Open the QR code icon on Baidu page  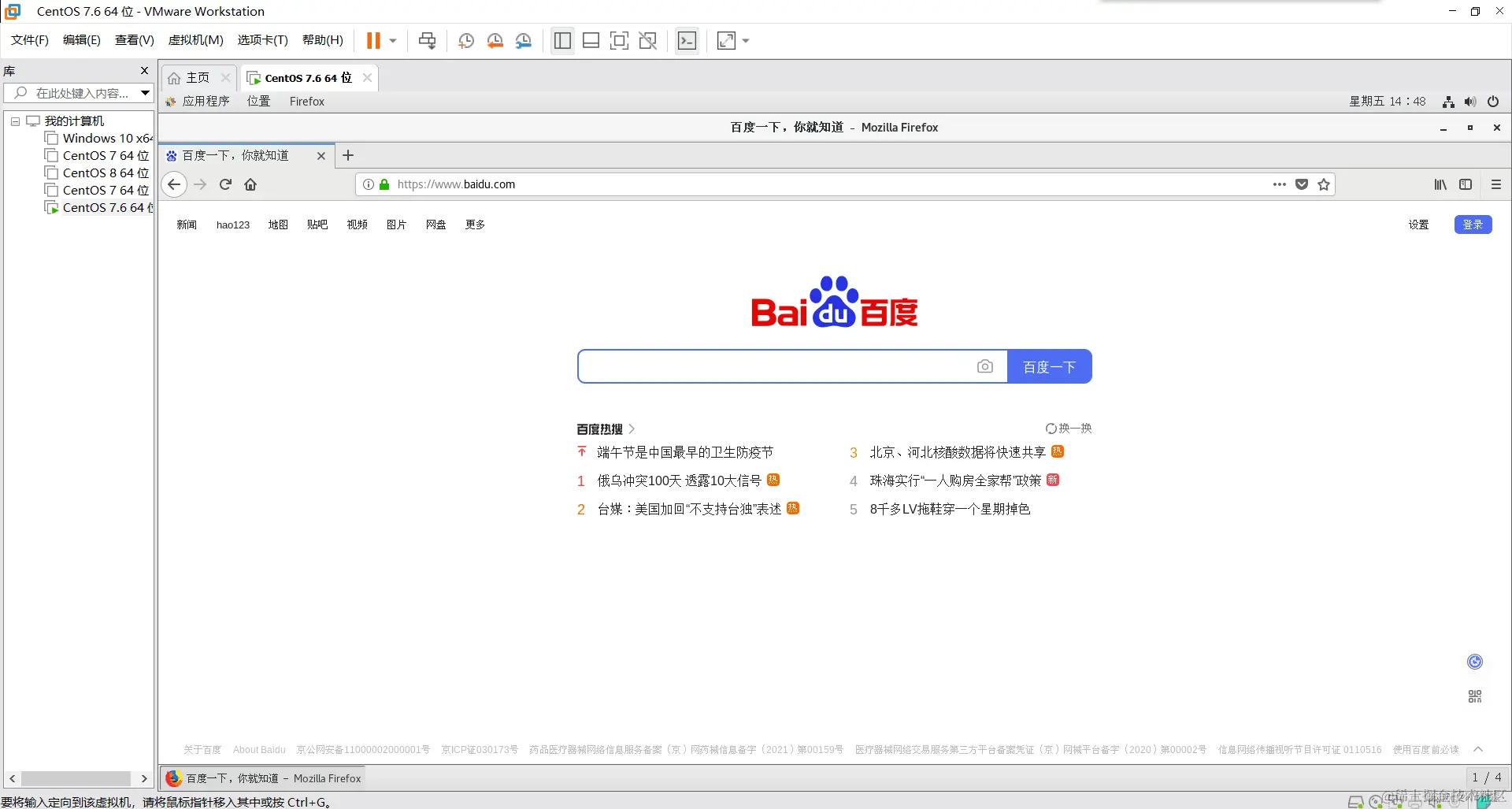click(1475, 696)
